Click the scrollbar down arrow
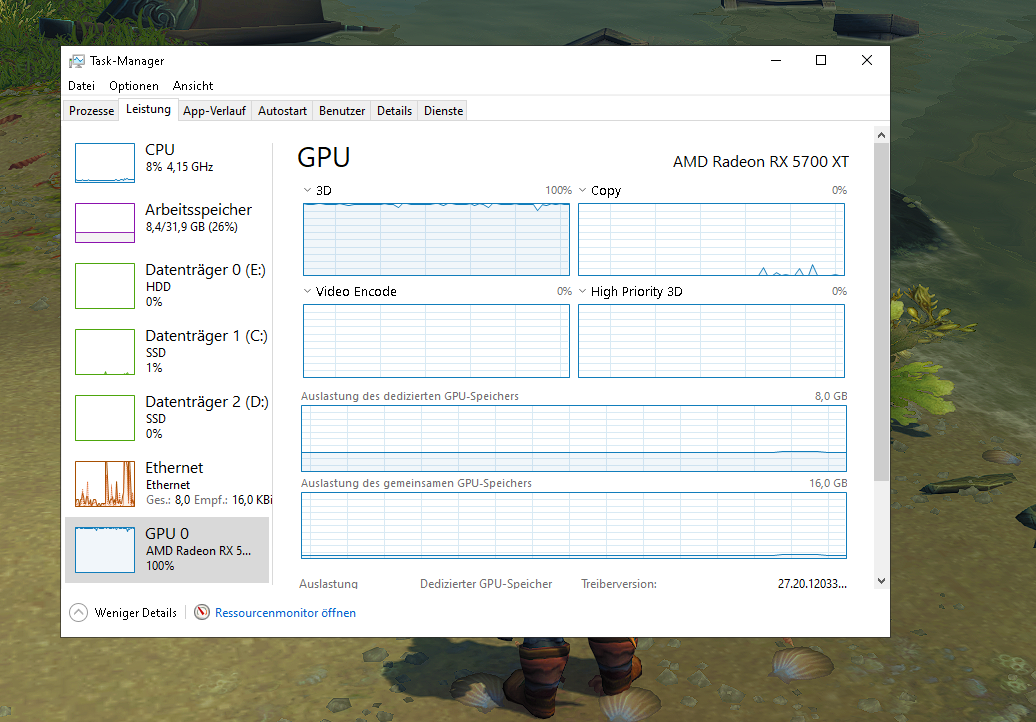 [881, 581]
